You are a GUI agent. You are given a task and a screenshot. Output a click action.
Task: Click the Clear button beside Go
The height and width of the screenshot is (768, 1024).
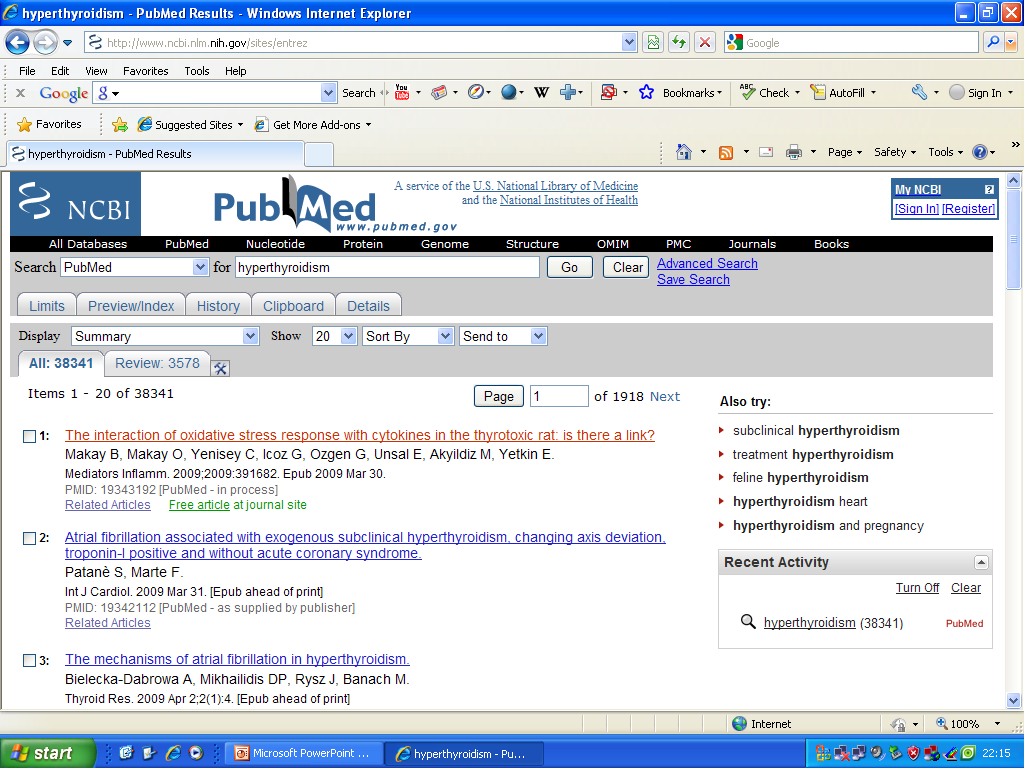(628, 267)
